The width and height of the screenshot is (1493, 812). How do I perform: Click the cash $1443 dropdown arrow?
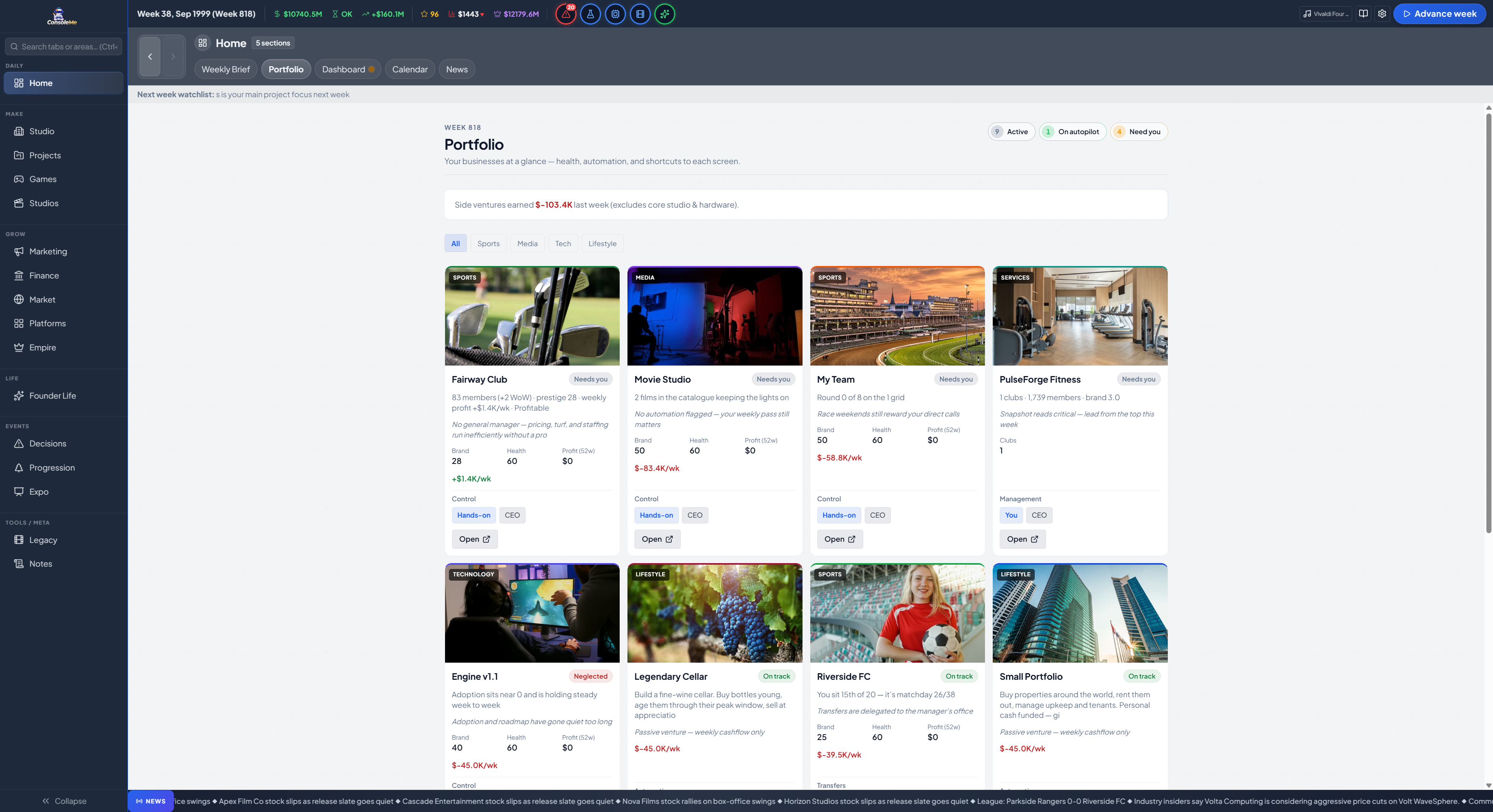(x=482, y=14)
